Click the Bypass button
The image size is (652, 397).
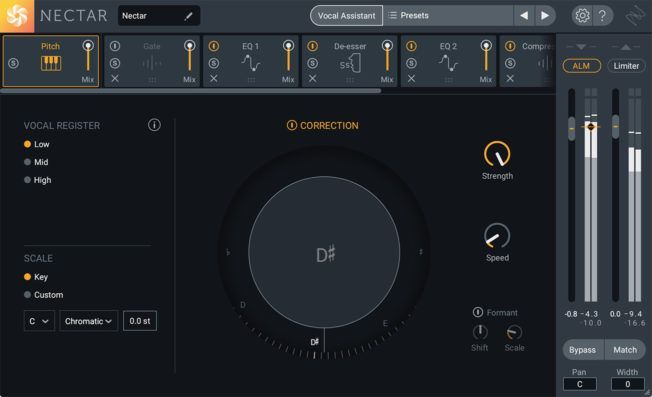click(583, 350)
